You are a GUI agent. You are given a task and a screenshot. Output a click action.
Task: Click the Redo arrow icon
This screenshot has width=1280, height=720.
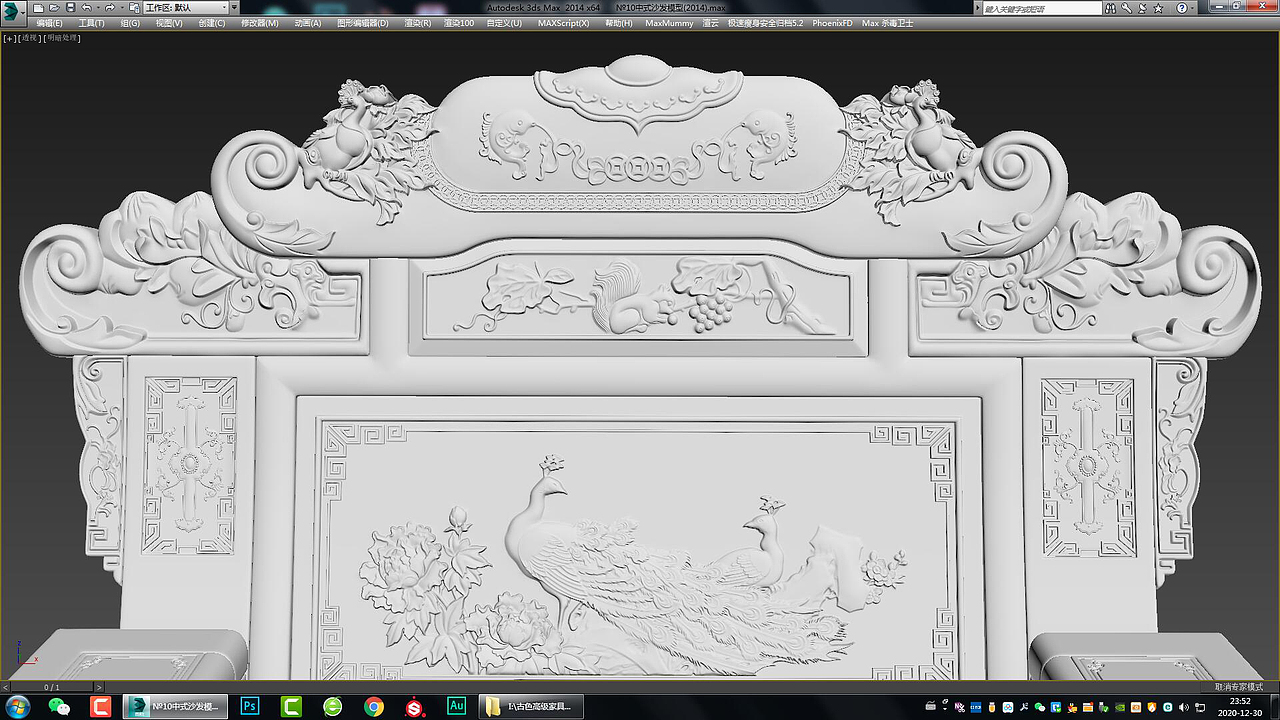110,8
